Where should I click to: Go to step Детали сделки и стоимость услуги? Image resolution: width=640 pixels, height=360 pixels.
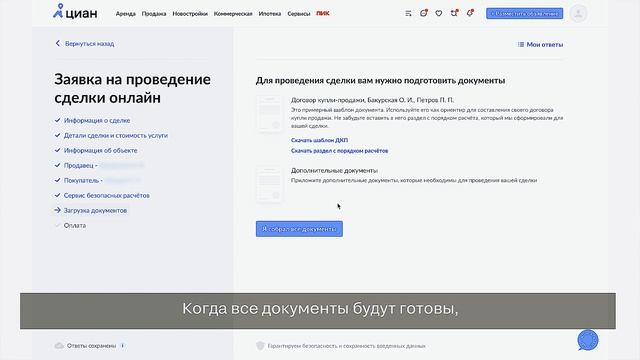(116, 135)
